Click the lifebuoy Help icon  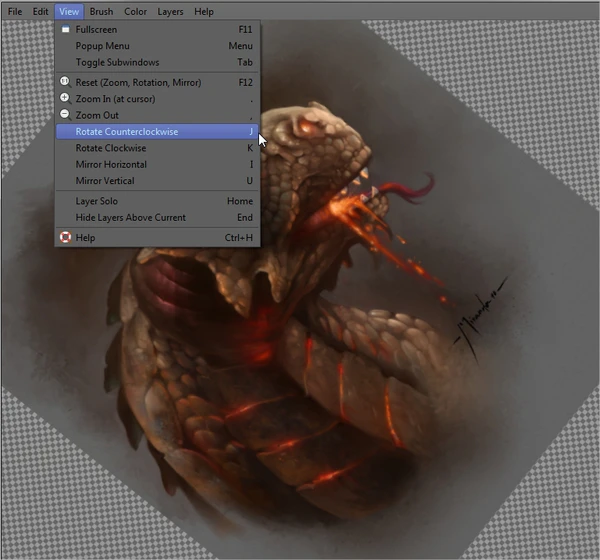65,238
